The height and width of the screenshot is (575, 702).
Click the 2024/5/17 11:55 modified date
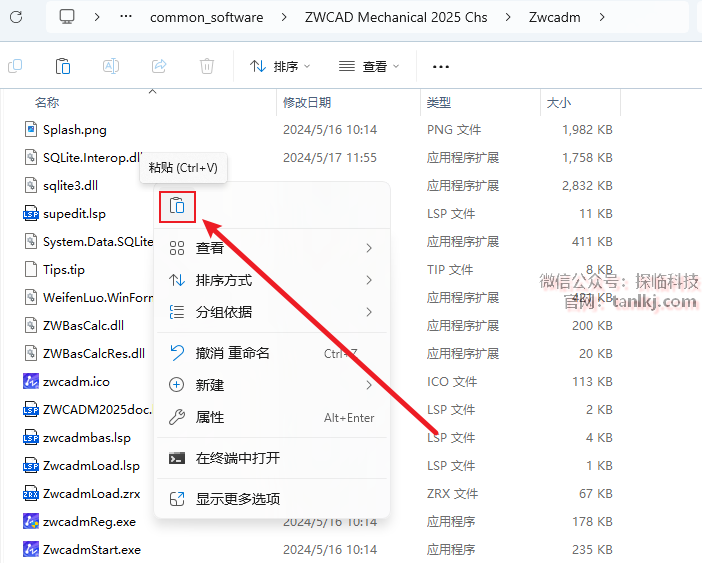pyautogui.click(x=330, y=158)
